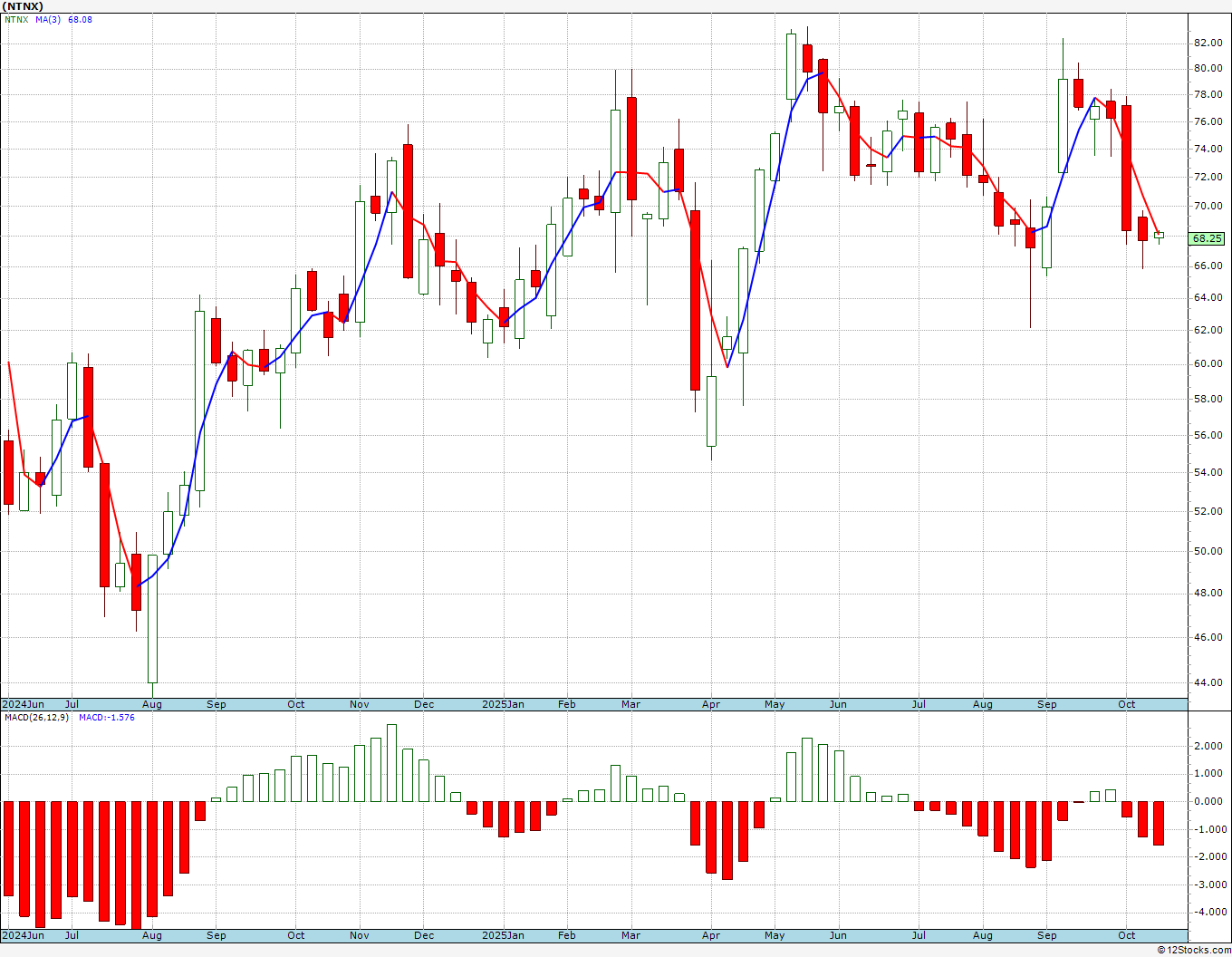Click 2025Jan on the price chart time axis

pyautogui.click(x=503, y=704)
